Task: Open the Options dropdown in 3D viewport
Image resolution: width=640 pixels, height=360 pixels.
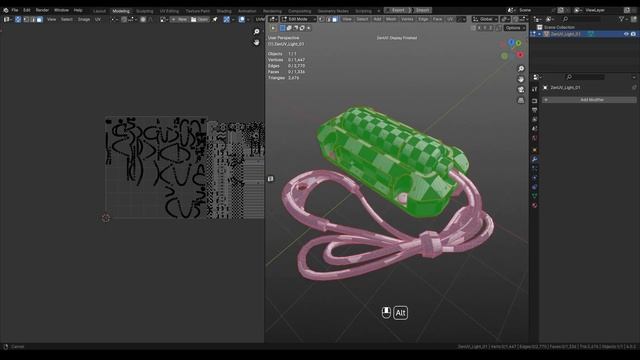Action: tap(515, 28)
